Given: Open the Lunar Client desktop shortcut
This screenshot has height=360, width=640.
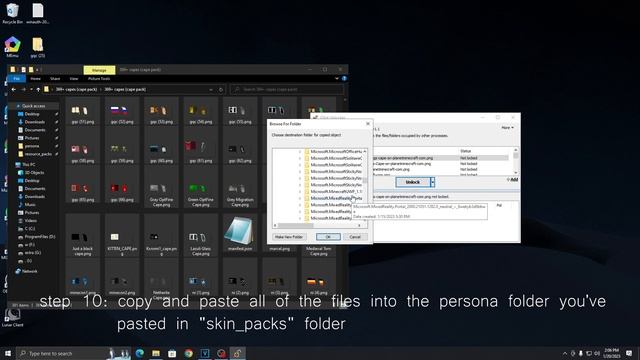Looking at the screenshot, I should click(12, 317).
